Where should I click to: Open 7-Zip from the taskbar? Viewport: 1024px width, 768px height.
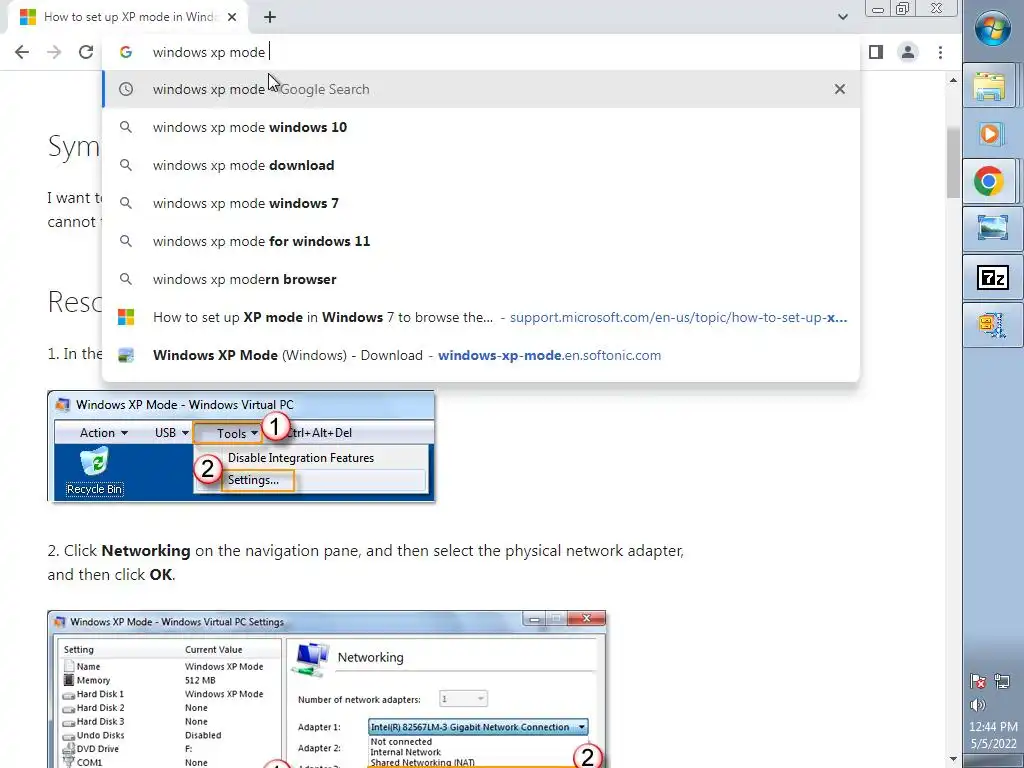pos(993,278)
